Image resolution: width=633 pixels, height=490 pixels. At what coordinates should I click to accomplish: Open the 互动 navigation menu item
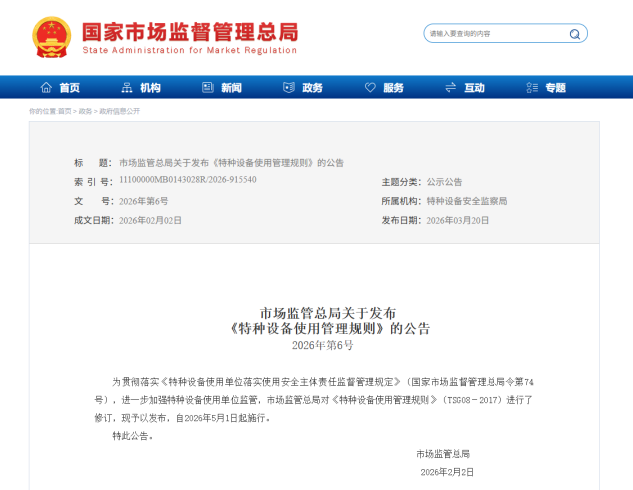tap(474, 88)
